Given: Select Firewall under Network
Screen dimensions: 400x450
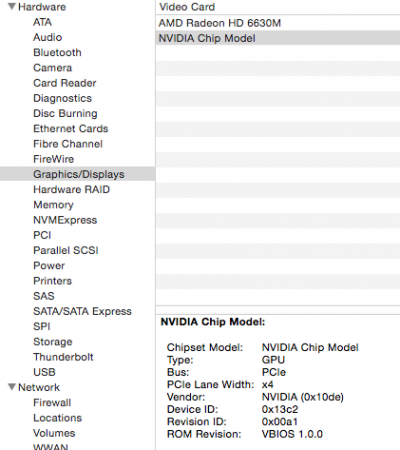Looking at the screenshot, I should [x=52, y=403].
